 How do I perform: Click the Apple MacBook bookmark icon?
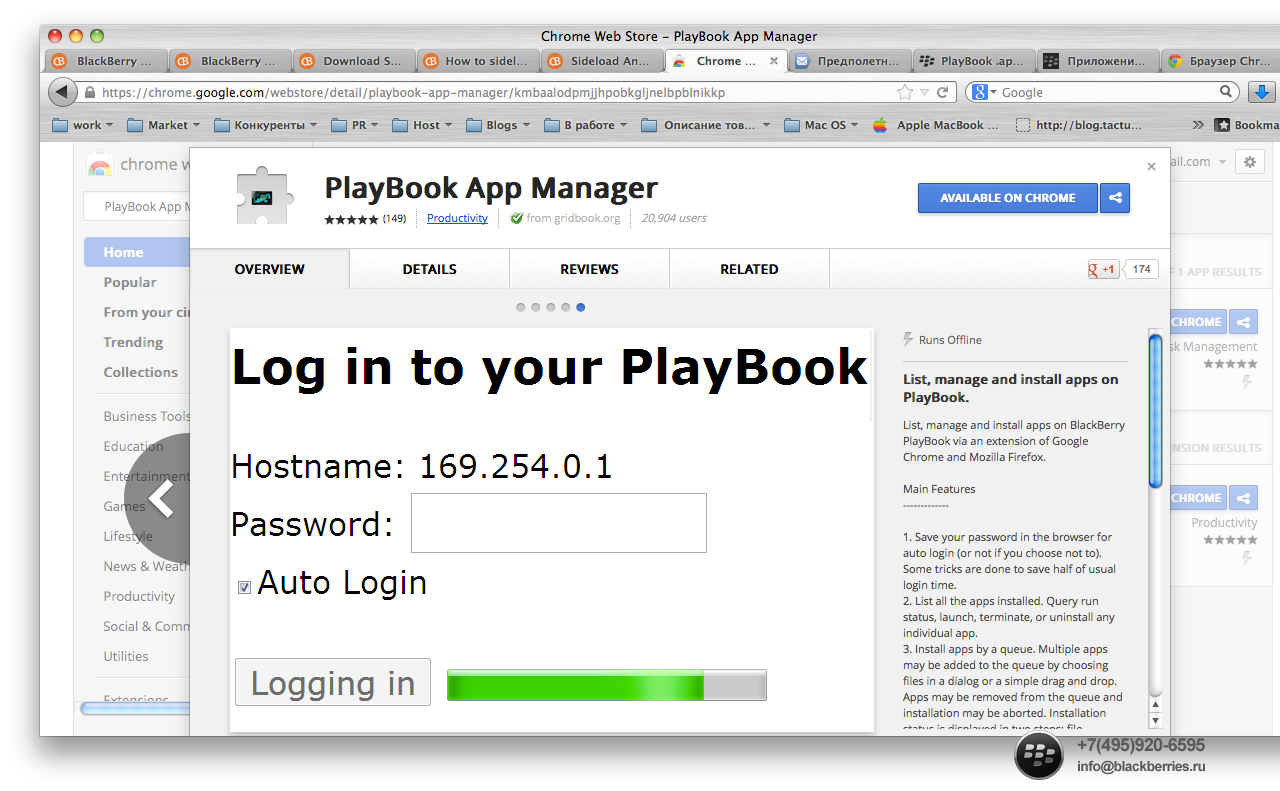pos(880,125)
